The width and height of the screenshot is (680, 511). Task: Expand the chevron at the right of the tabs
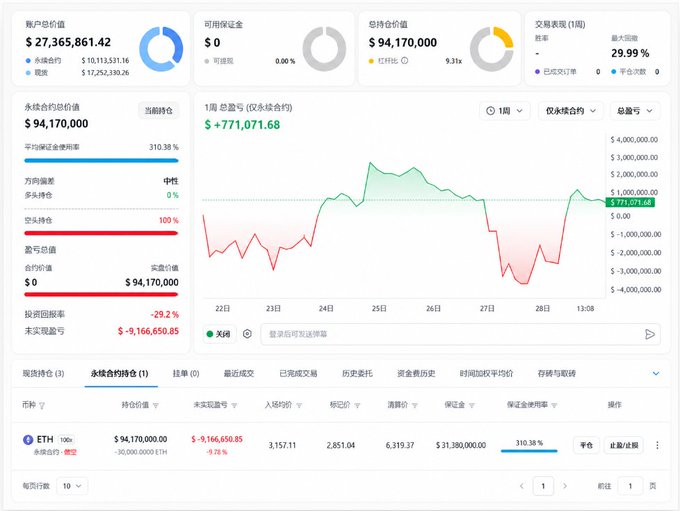656,373
